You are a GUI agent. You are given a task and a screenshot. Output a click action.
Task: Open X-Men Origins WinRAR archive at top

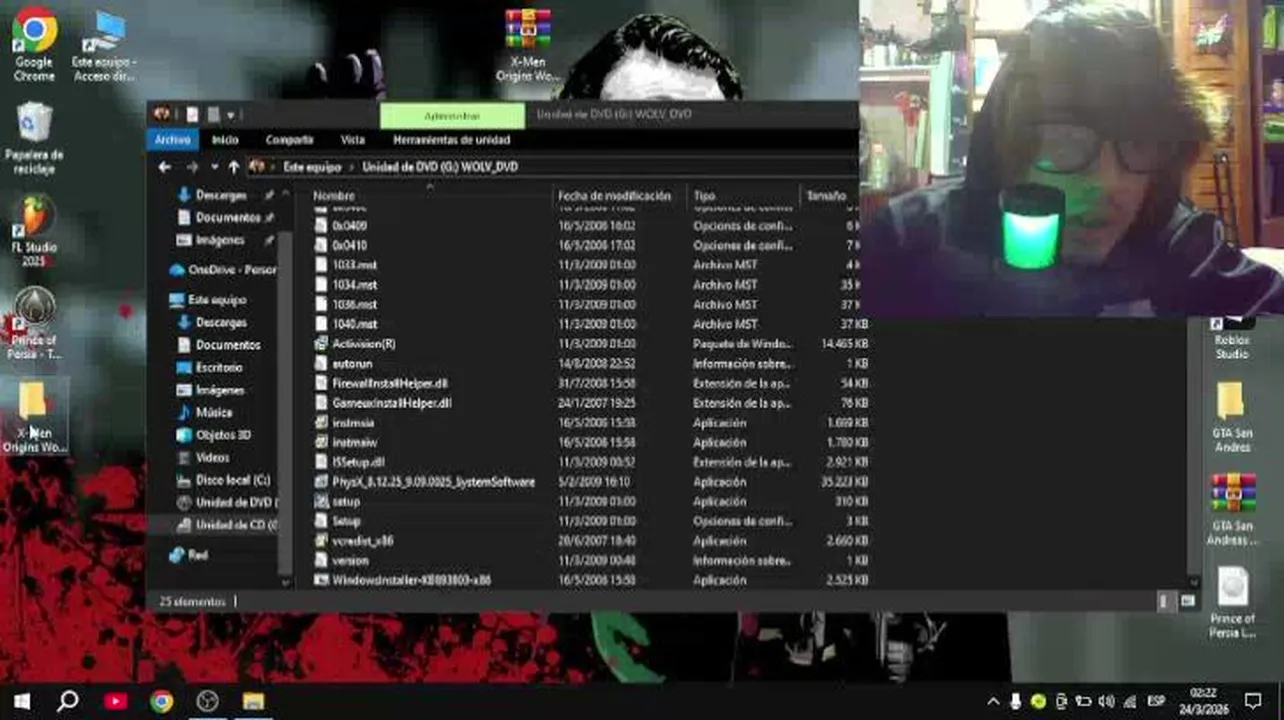pyautogui.click(x=528, y=46)
